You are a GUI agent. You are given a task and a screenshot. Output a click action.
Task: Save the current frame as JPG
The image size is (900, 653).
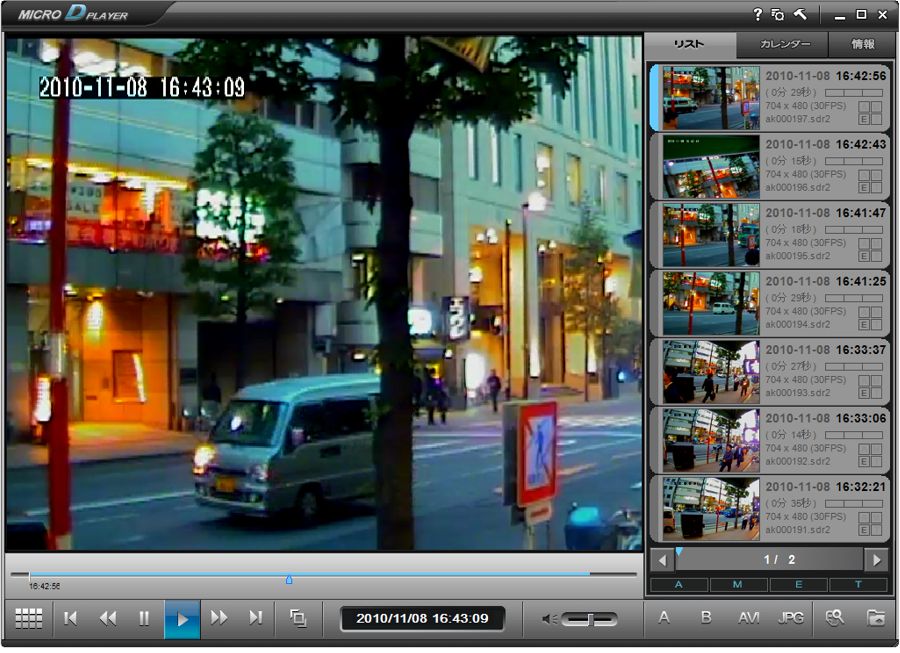coord(790,618)
